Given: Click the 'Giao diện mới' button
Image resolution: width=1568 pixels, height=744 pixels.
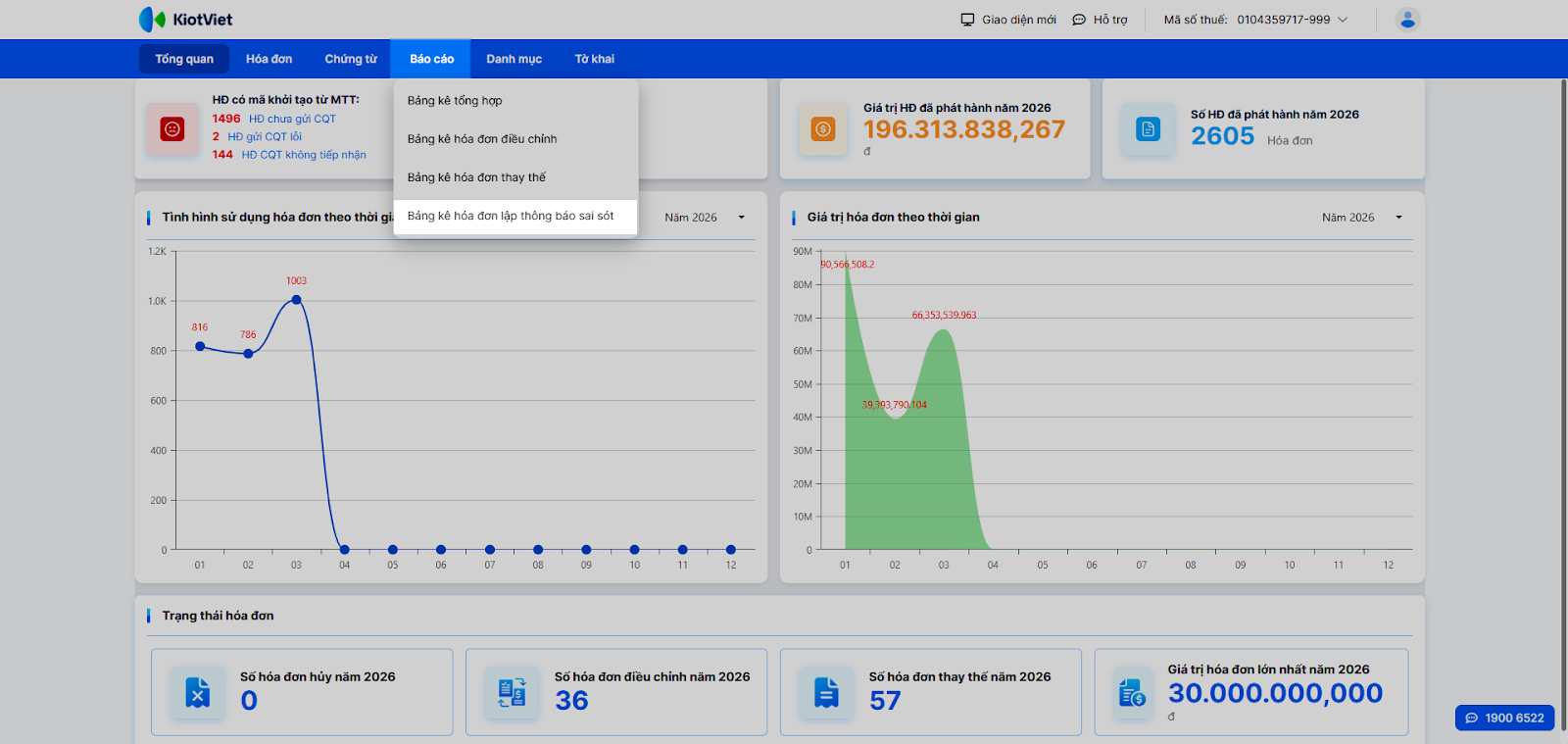Looking at the screenshot, I should click(x=1008, y=20).
